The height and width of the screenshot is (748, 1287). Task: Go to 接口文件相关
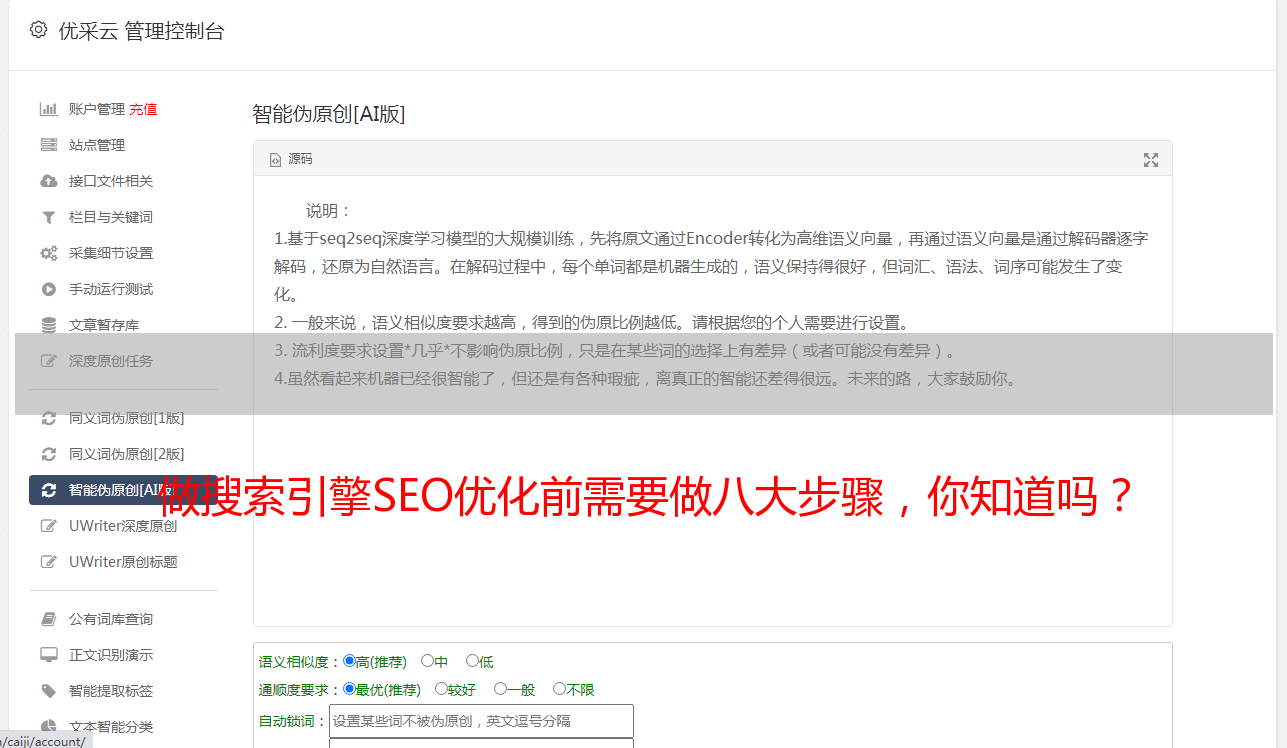(x=111, y=181)
